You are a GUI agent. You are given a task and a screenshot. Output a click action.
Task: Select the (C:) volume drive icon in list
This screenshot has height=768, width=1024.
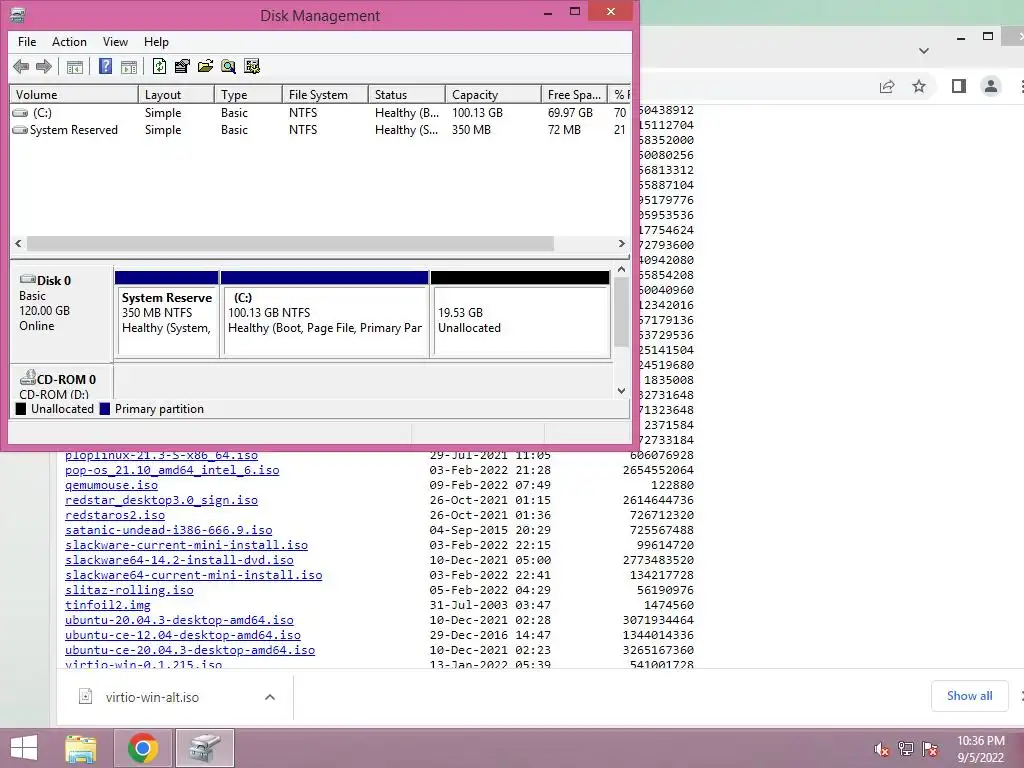(x=20, y=113)
